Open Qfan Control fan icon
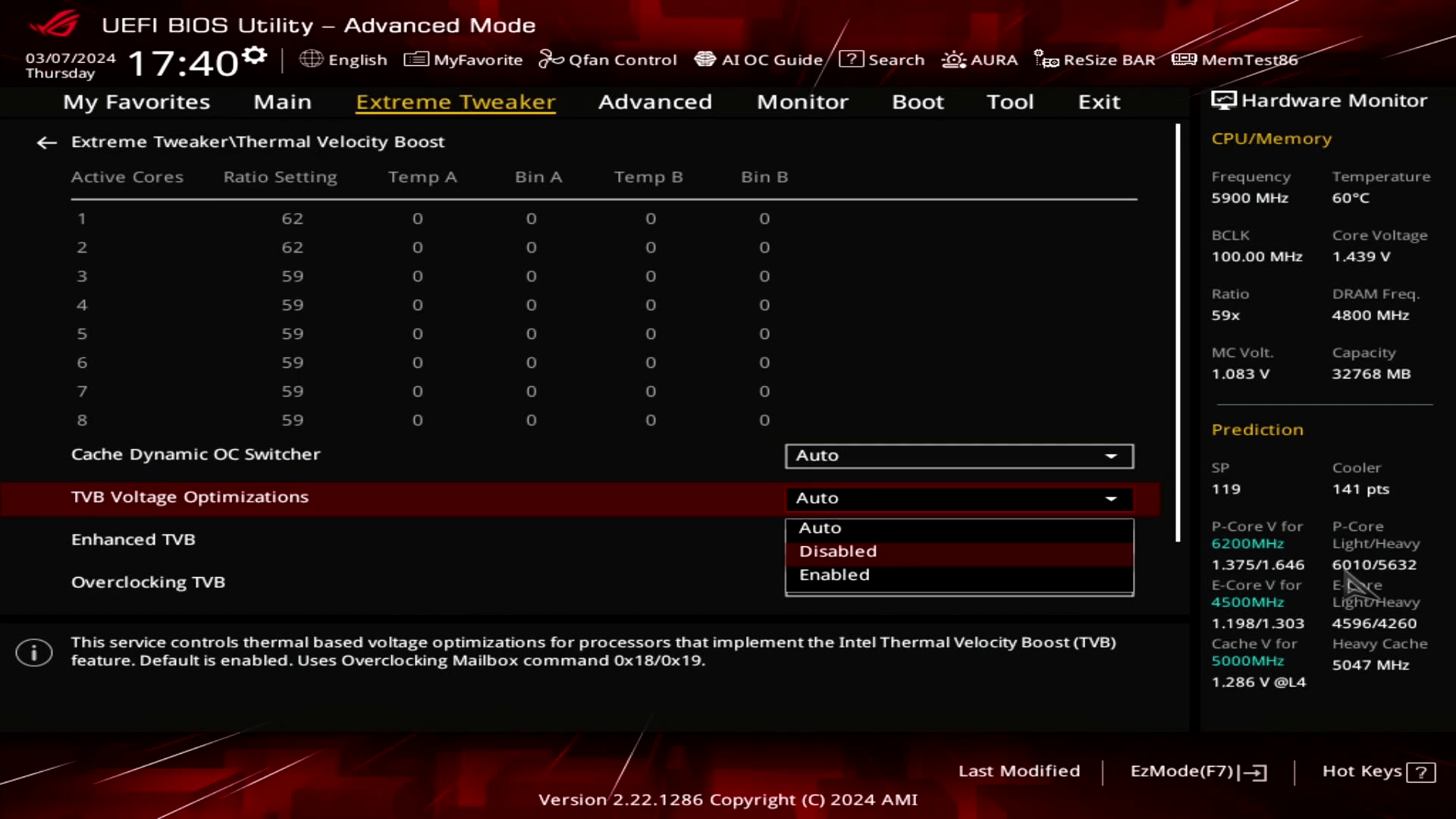Image resolution: width=1456 pixels, height=819 pixels. (x=551, y=59)
